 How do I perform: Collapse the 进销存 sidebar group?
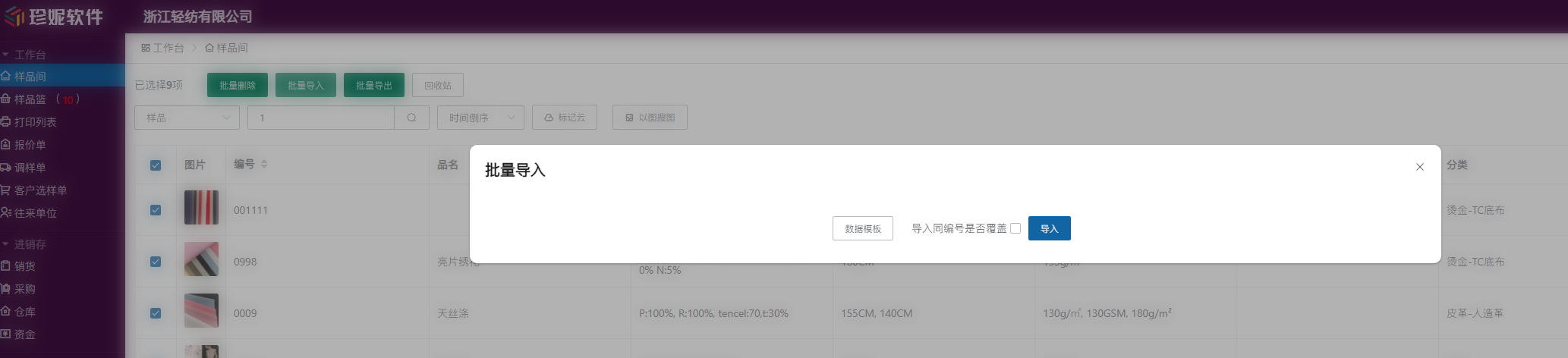24,244
